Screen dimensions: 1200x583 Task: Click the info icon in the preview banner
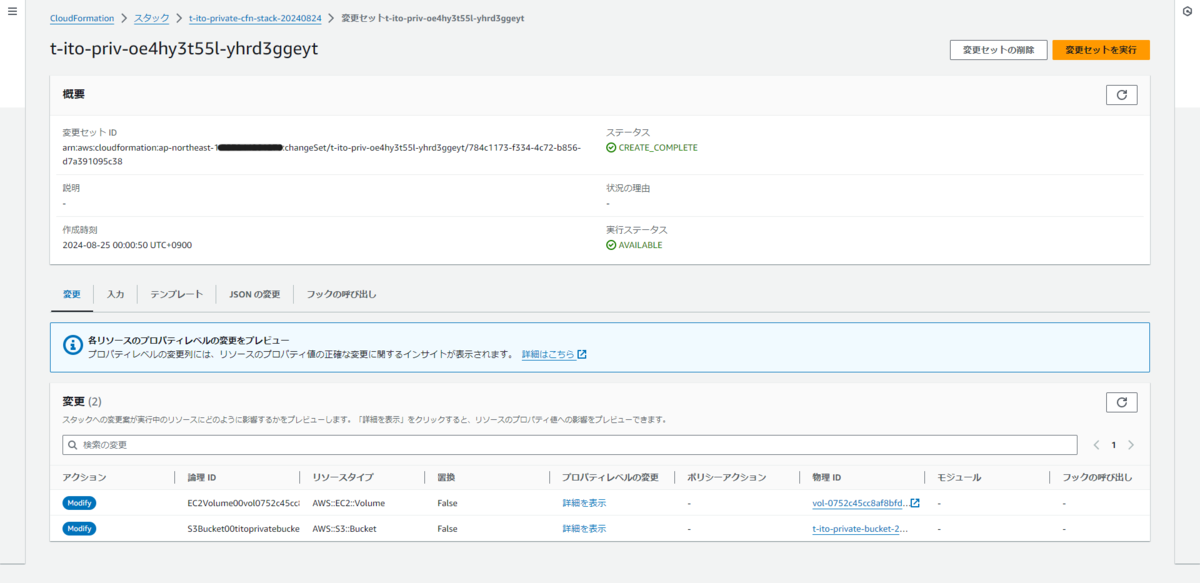[x=72, y=345]
